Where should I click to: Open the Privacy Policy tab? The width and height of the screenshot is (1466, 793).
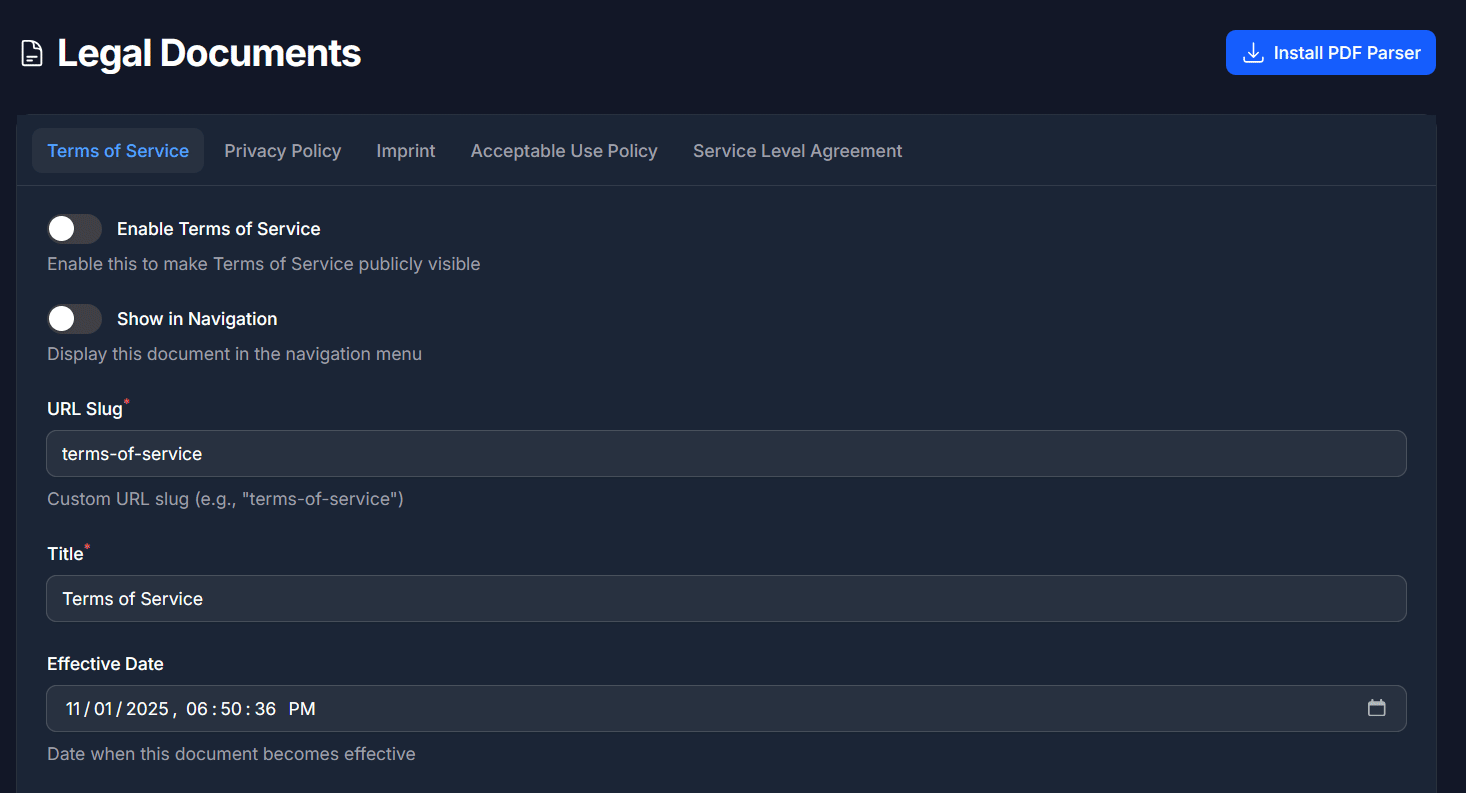(x=282, y=151)
